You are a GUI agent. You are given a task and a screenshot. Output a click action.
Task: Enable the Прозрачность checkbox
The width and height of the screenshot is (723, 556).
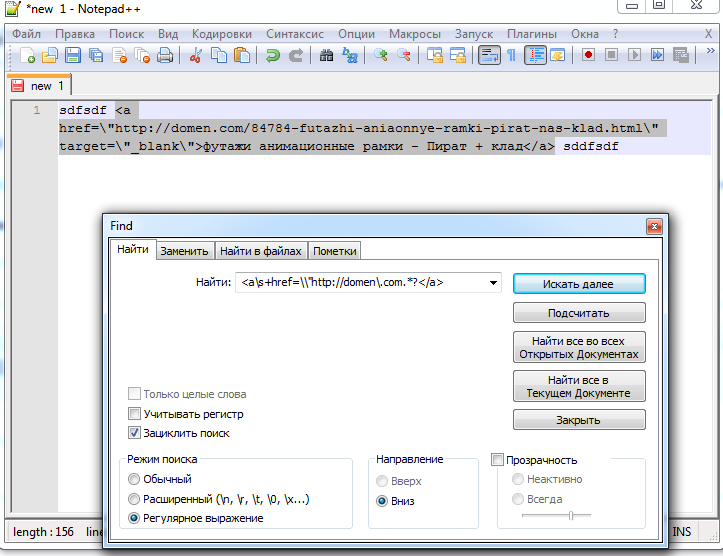(x=498, y=460)
